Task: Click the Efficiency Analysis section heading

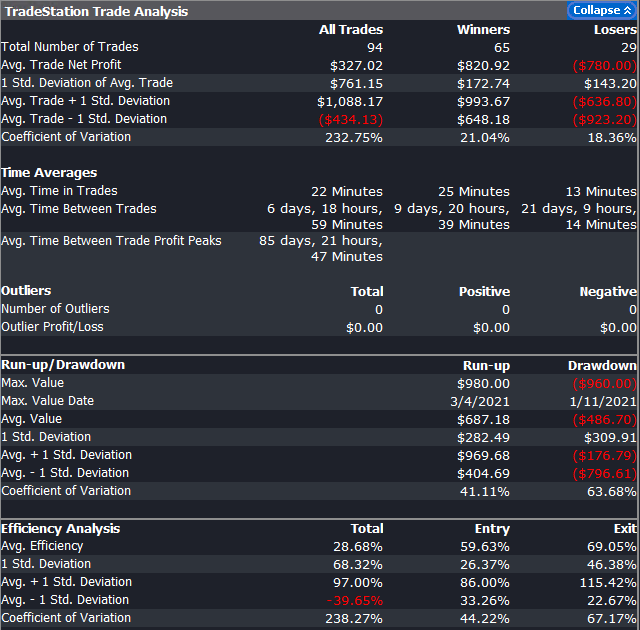Action: pyautogui.click(x=60, y=528)
